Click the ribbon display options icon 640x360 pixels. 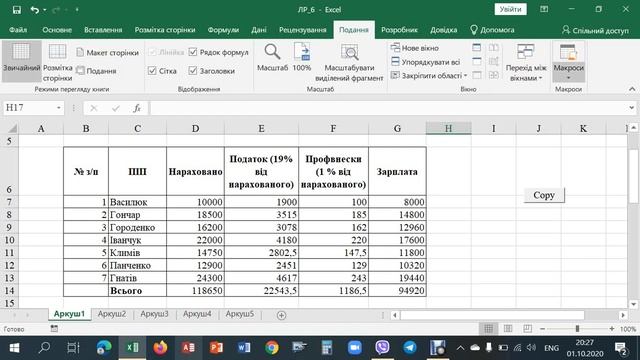pyautogui.click(x=544, y=9)
